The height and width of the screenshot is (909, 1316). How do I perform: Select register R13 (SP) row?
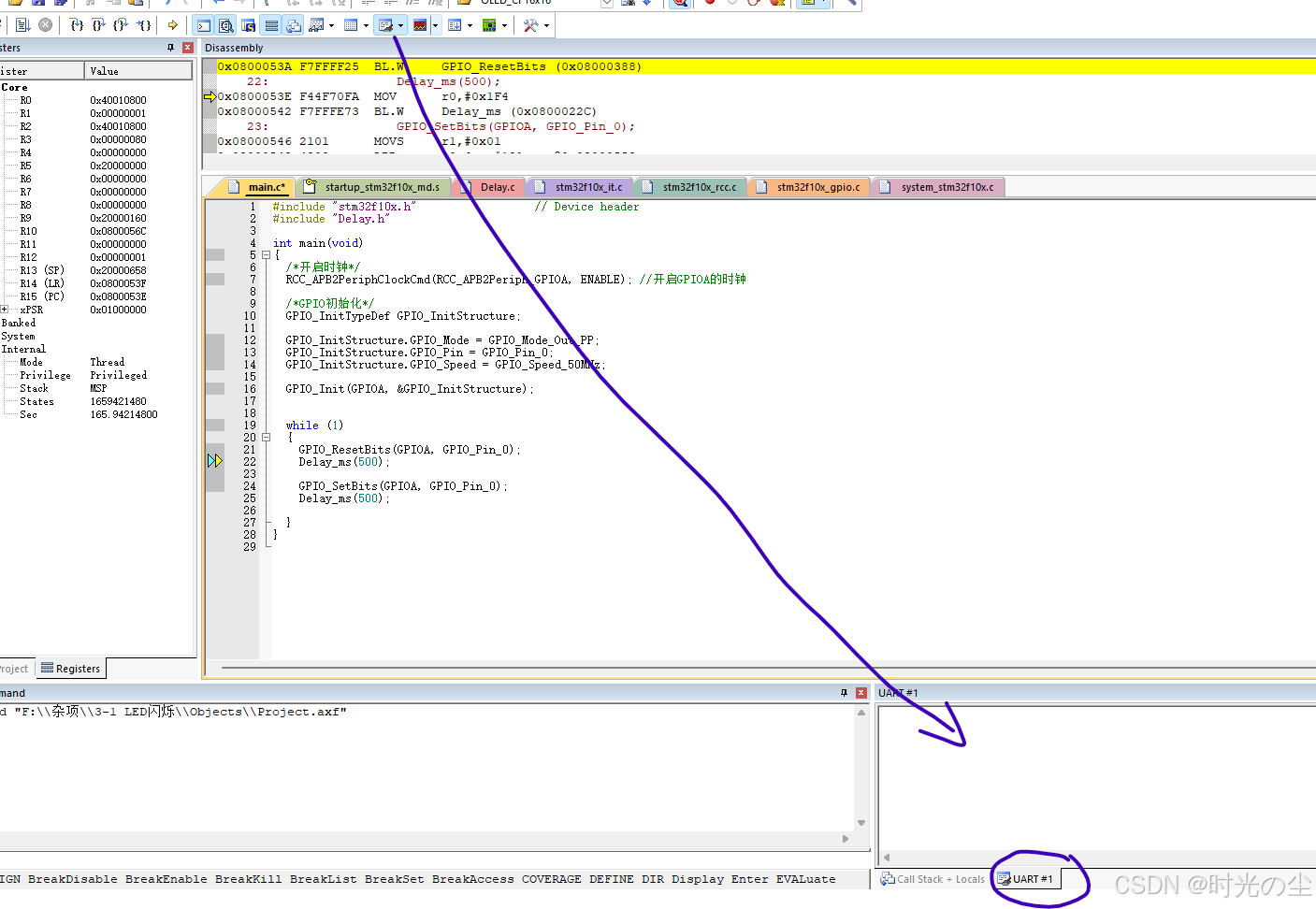(x=97, y=270)
